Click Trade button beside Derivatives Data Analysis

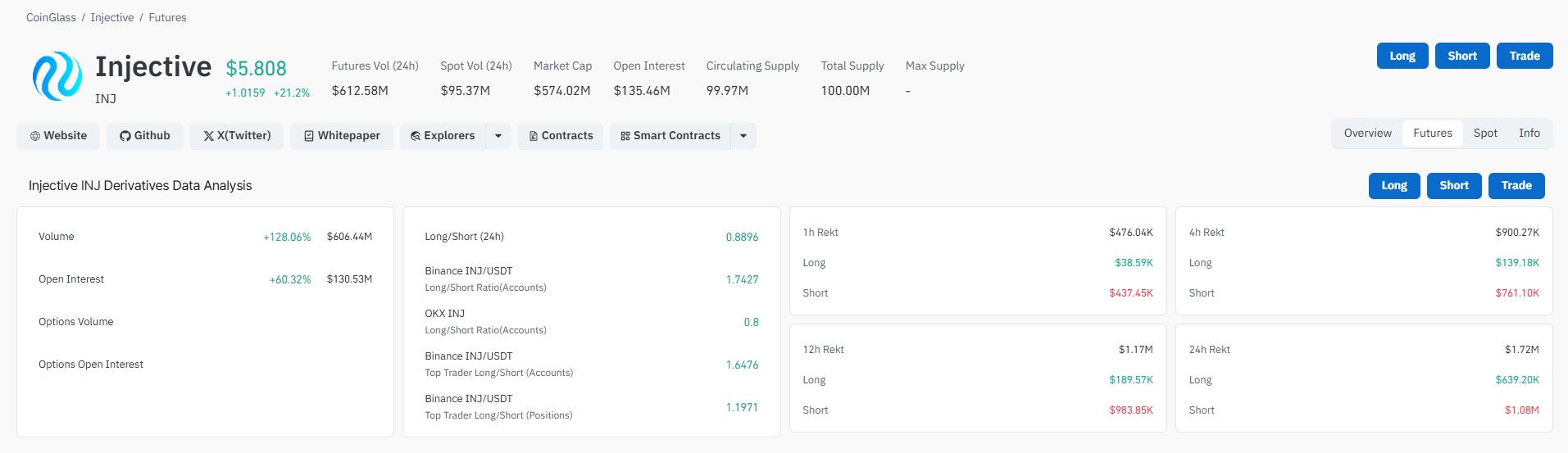pos(1516,185)
